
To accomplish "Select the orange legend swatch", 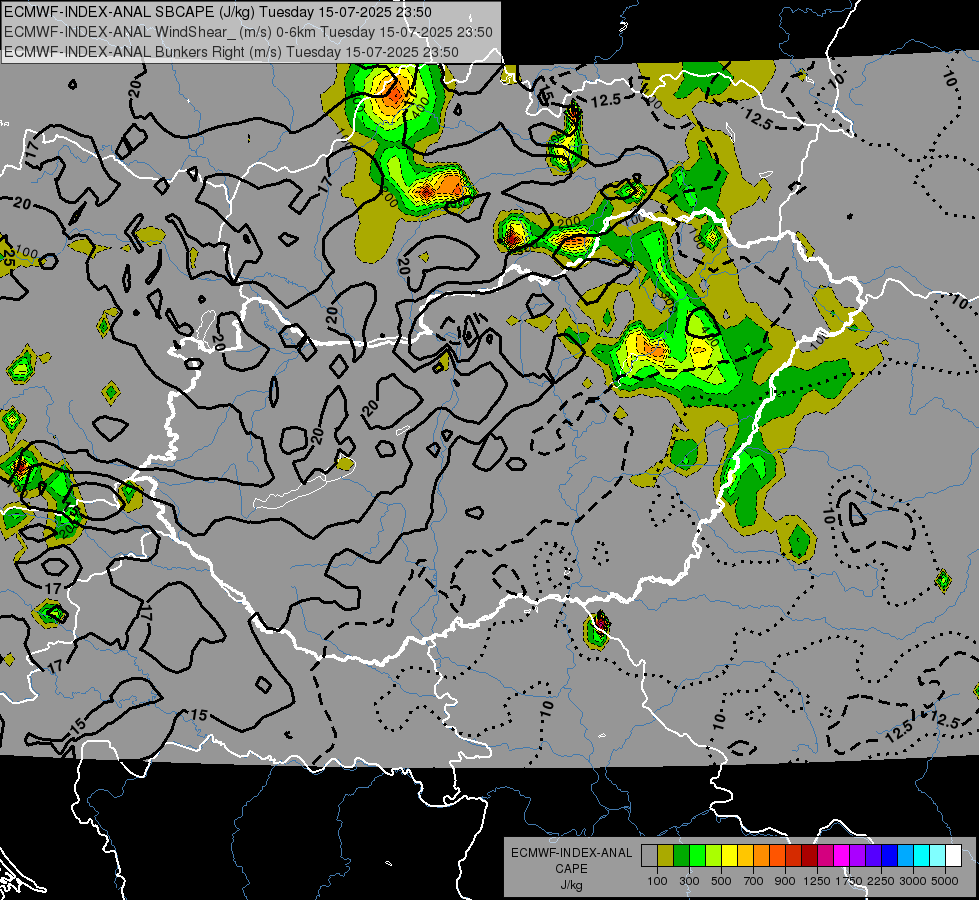I will click(762, 855).
